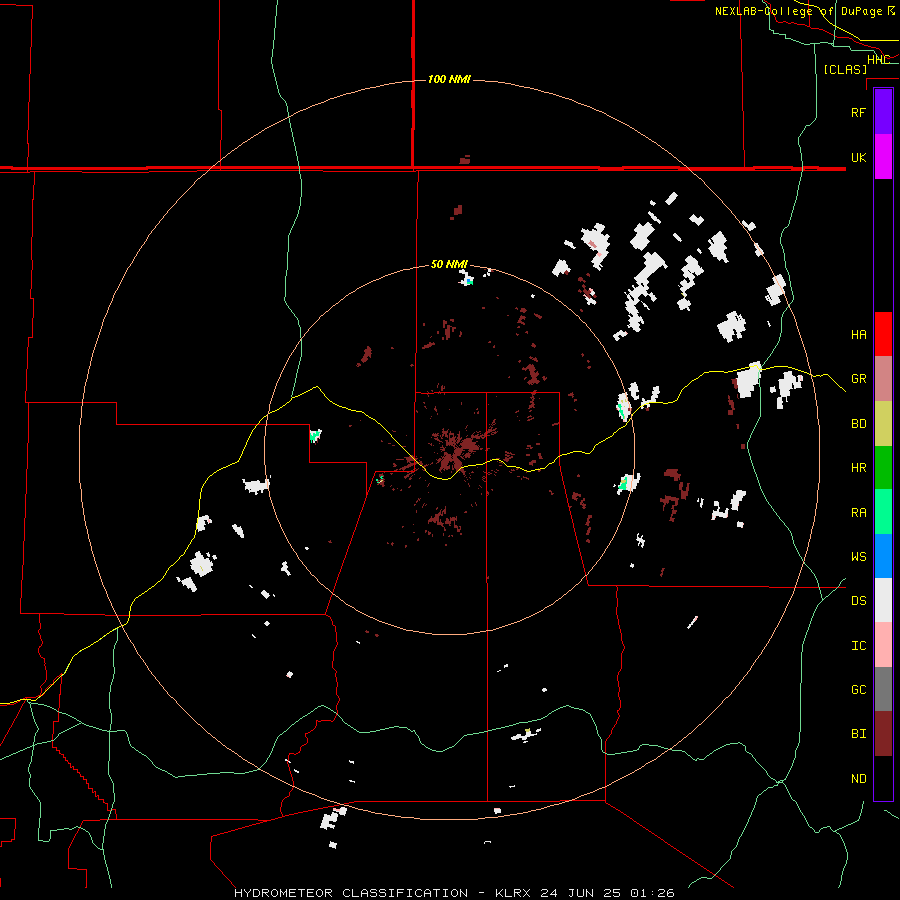Click the 'HYDROMETEOR CLASSIFICATION' title text
The width and height of the screenshot is (900, 900).
351,893
